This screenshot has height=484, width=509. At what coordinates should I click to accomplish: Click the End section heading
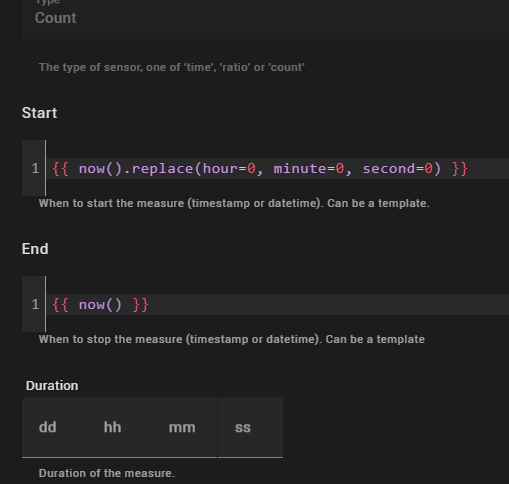click(x=35, y=249)
